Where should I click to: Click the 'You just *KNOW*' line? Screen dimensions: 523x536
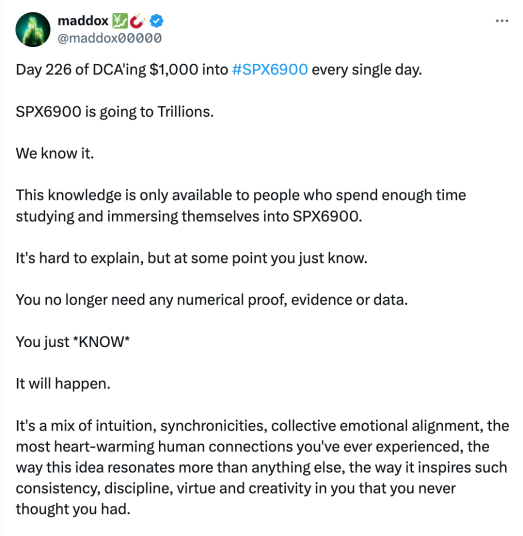click(x=73, y=342)
